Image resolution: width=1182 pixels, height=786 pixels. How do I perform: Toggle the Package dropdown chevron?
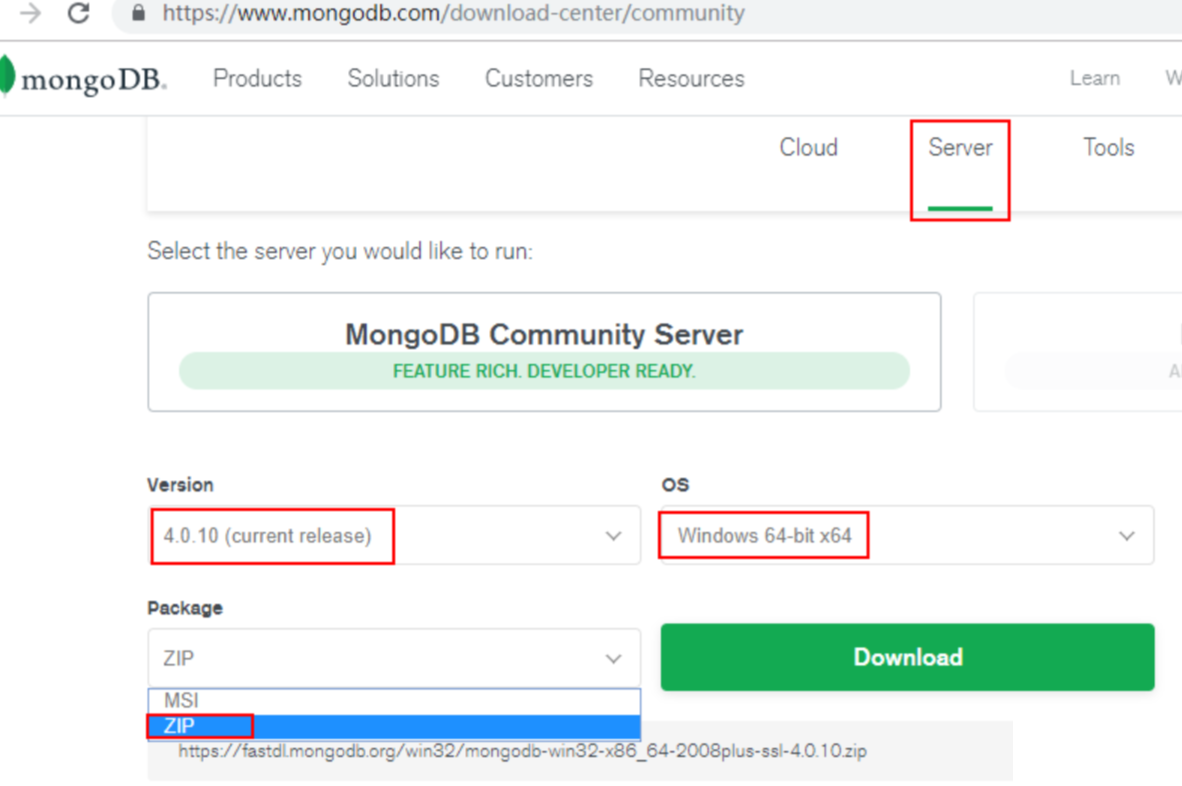(614, 659)
